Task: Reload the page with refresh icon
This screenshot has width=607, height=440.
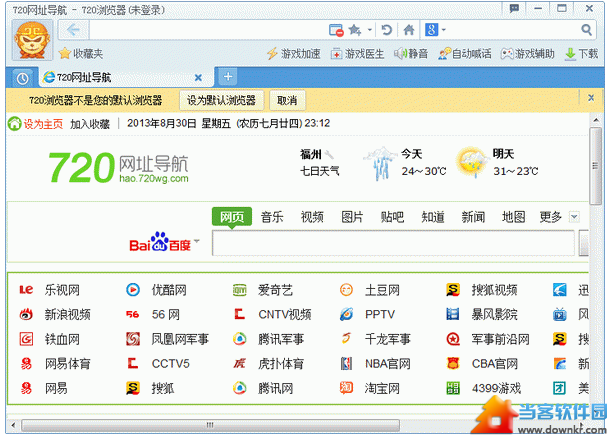Action: pyautogui.click(x=386, y=30)
